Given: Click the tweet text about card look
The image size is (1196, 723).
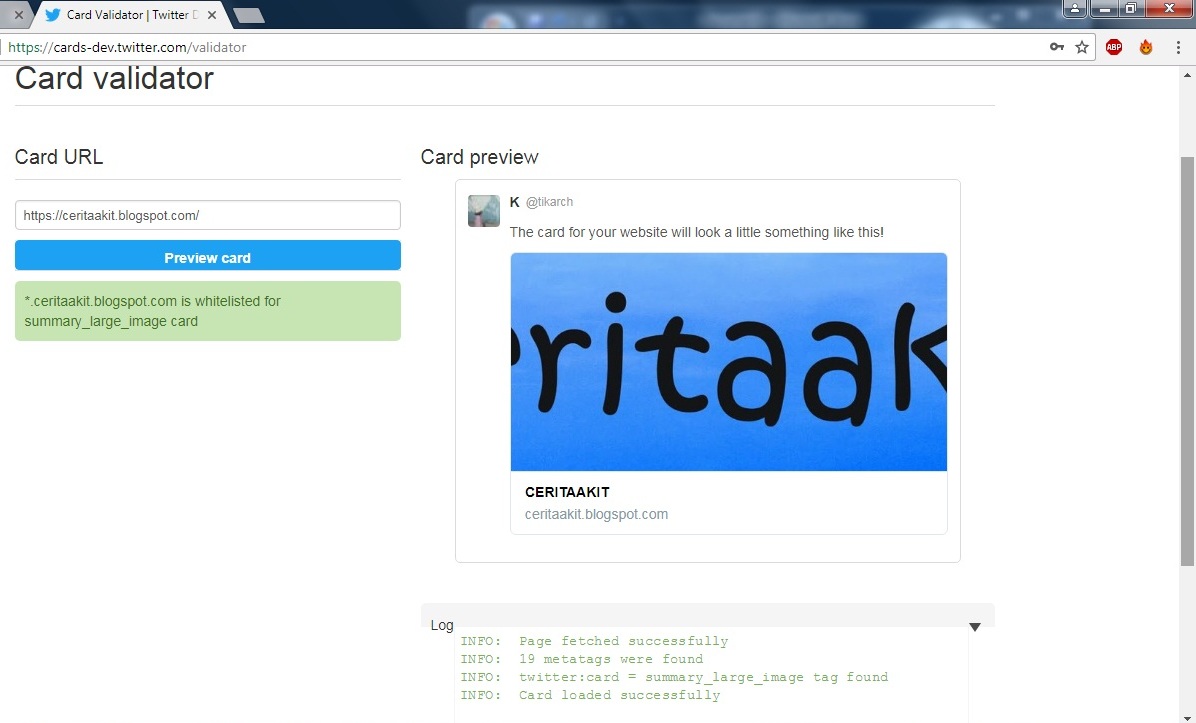Looking at the screenshot, I should pyautogui.click(x=696, y=232).
